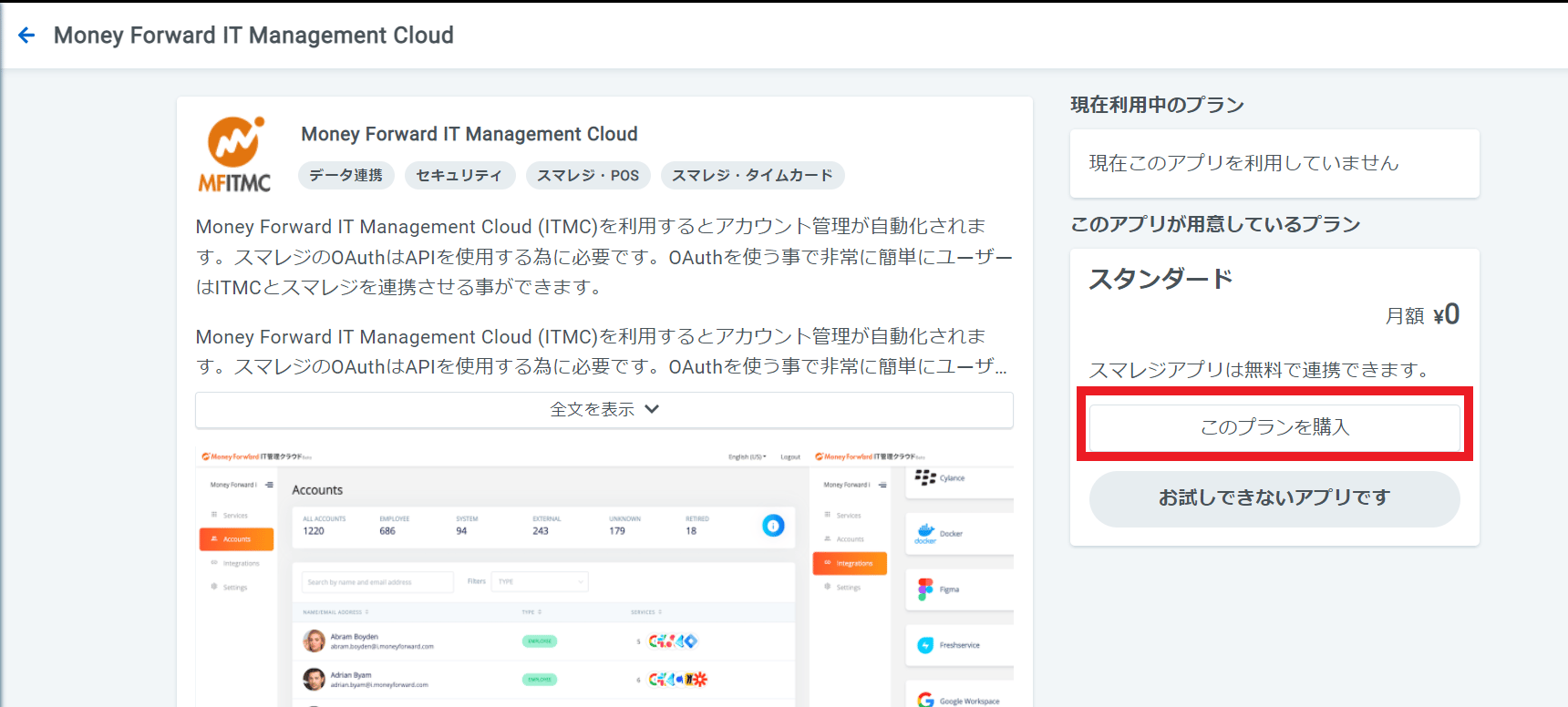Expand full description with 全文を表示
The width and height of the screenshot is (1568, 707).
(604, 410)
